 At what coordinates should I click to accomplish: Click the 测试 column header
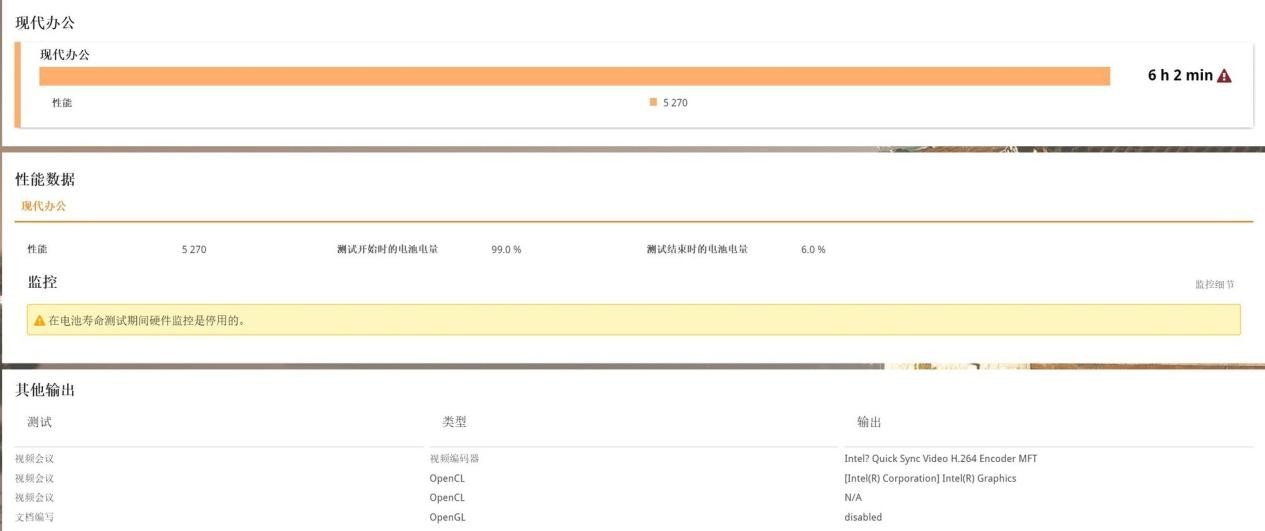pos(39,422)
